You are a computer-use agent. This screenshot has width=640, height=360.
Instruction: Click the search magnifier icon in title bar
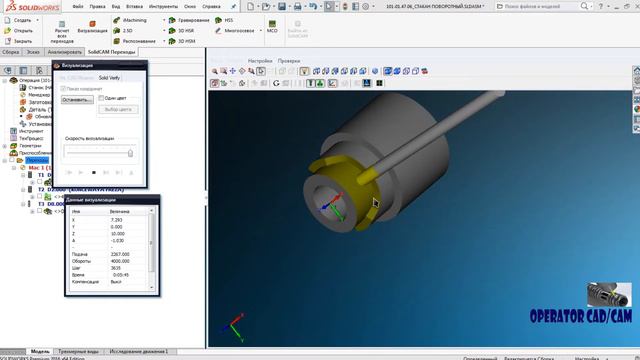(584, 6)
